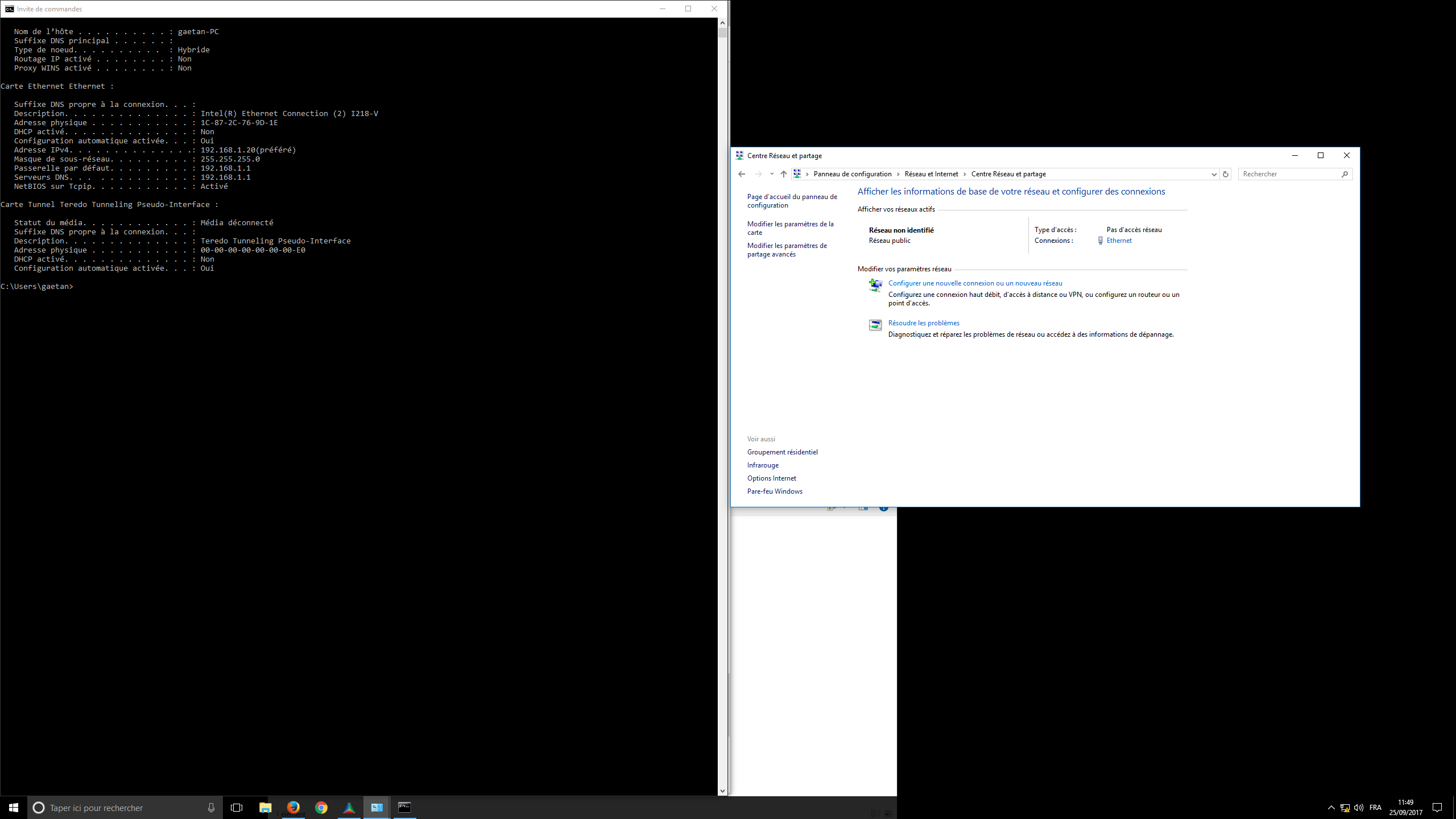Open File Explorer on the taskbar
This screenshot has width=1456, height=819.
pyautogui.click(x=266, y=807)
